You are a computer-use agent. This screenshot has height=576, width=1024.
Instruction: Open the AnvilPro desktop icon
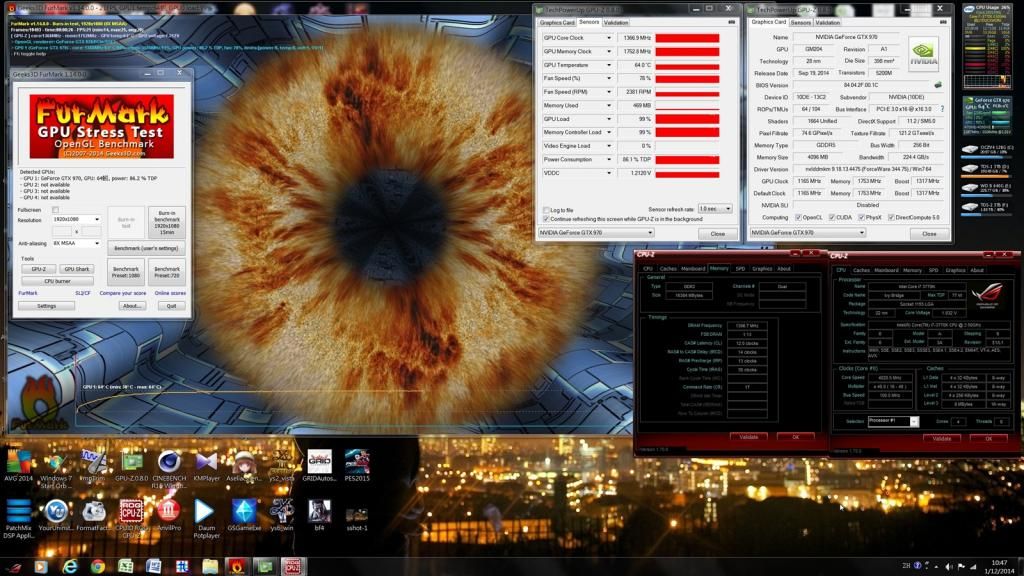(169, 515)
